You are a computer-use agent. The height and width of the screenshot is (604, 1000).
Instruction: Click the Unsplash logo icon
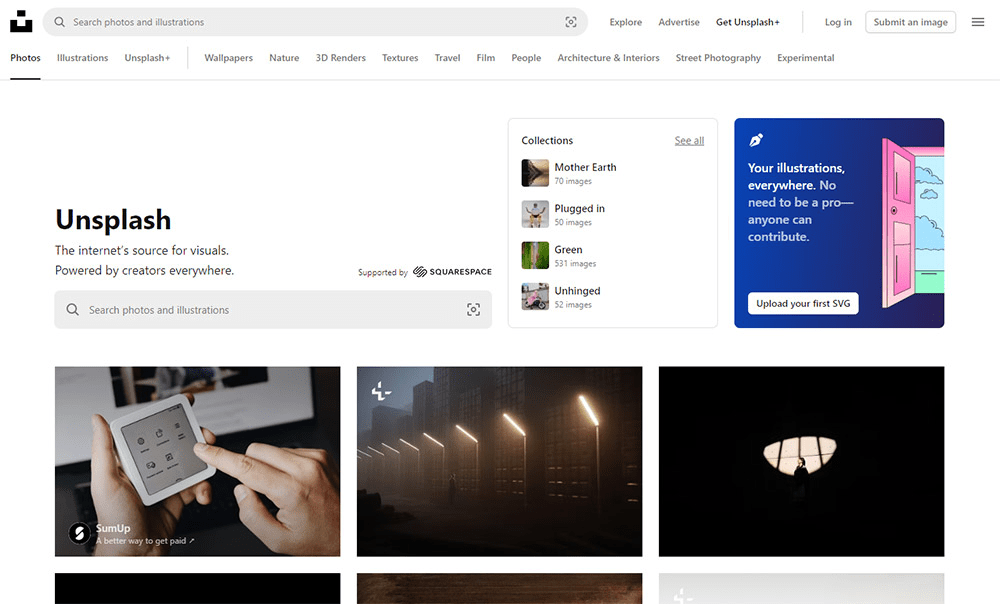click(21, 21)
